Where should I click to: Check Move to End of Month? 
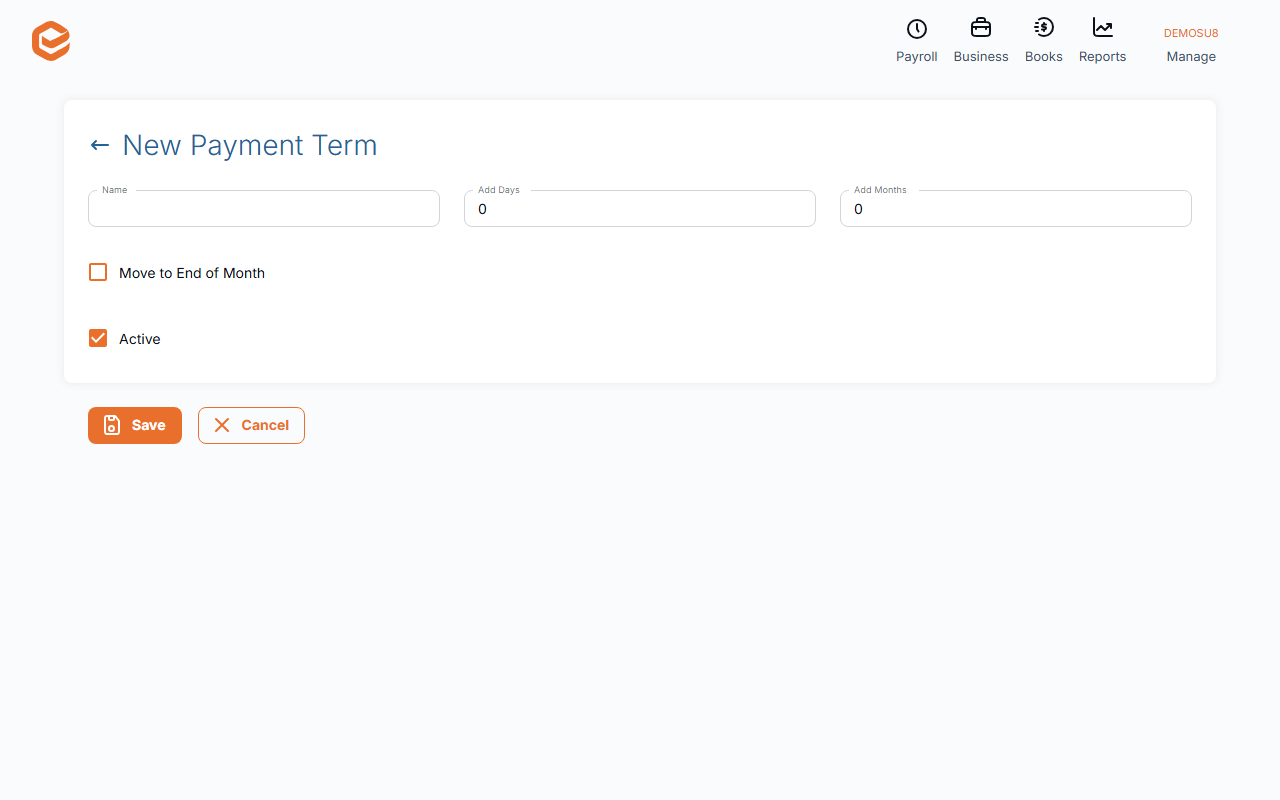click(x=98, y=272)
